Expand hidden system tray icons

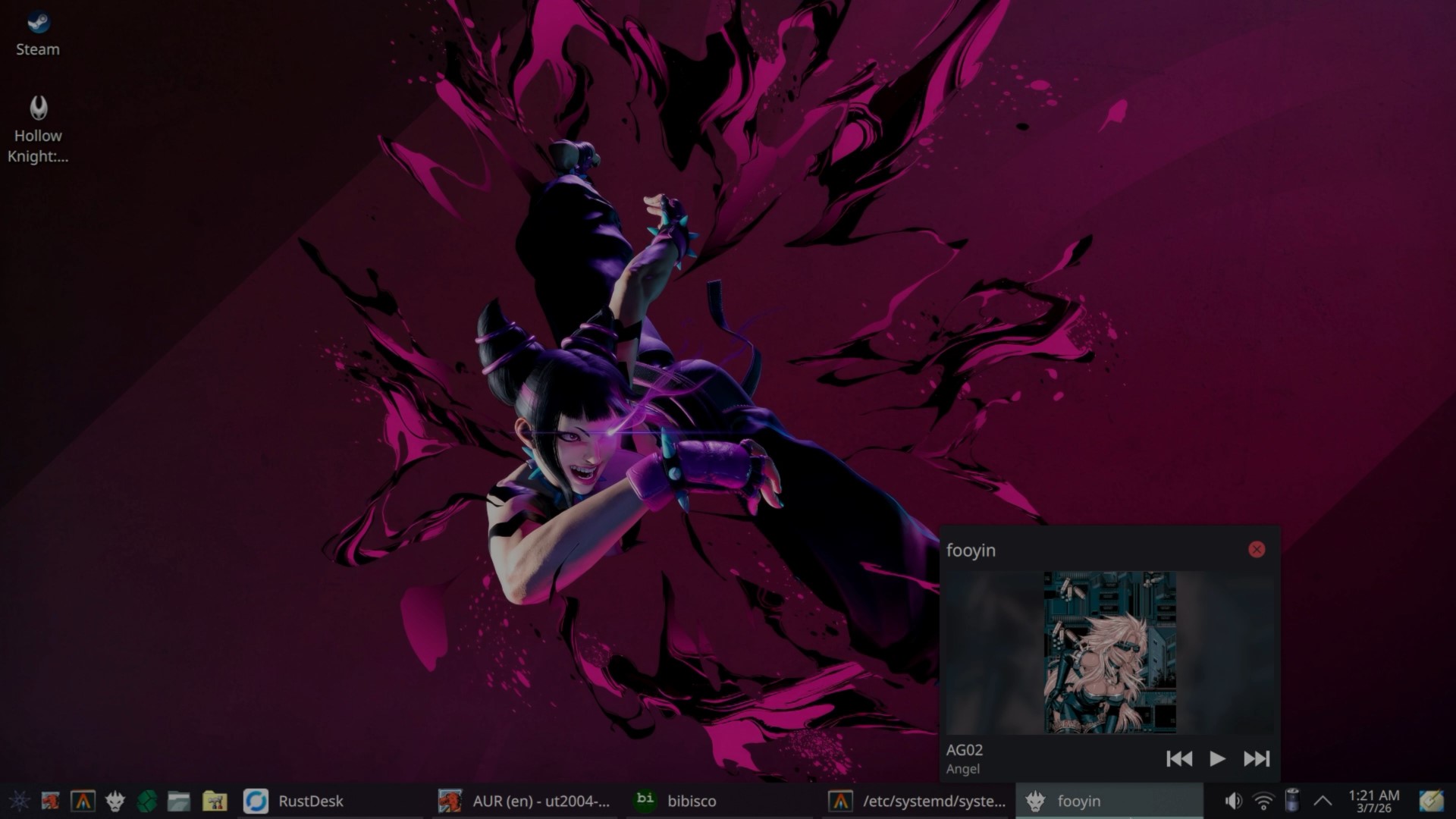pyautogui.click(x=1323, y=801)
